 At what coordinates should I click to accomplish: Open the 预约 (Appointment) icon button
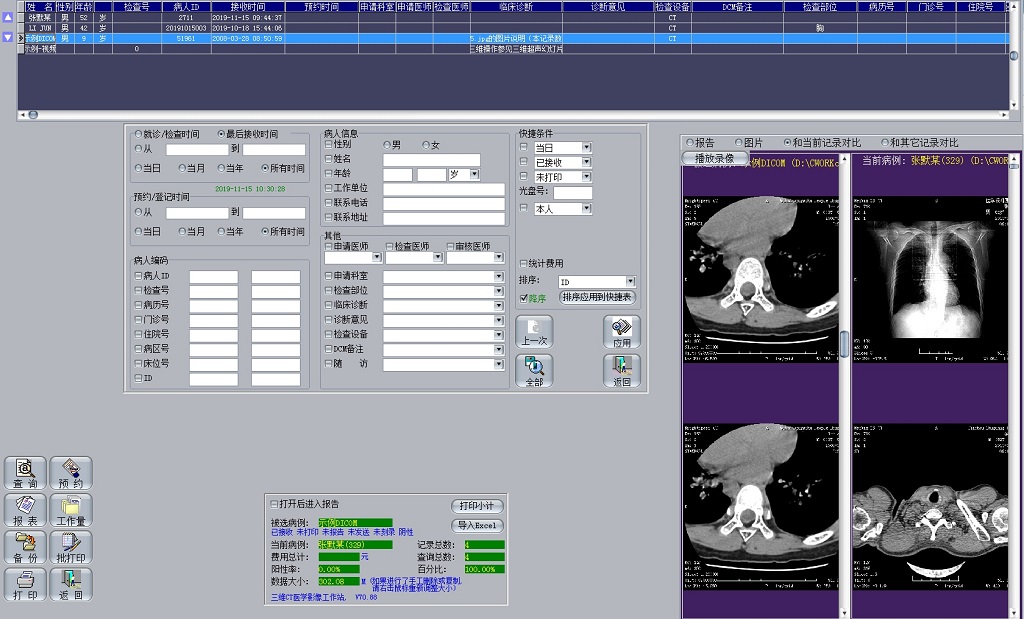[x=70, y=473]
